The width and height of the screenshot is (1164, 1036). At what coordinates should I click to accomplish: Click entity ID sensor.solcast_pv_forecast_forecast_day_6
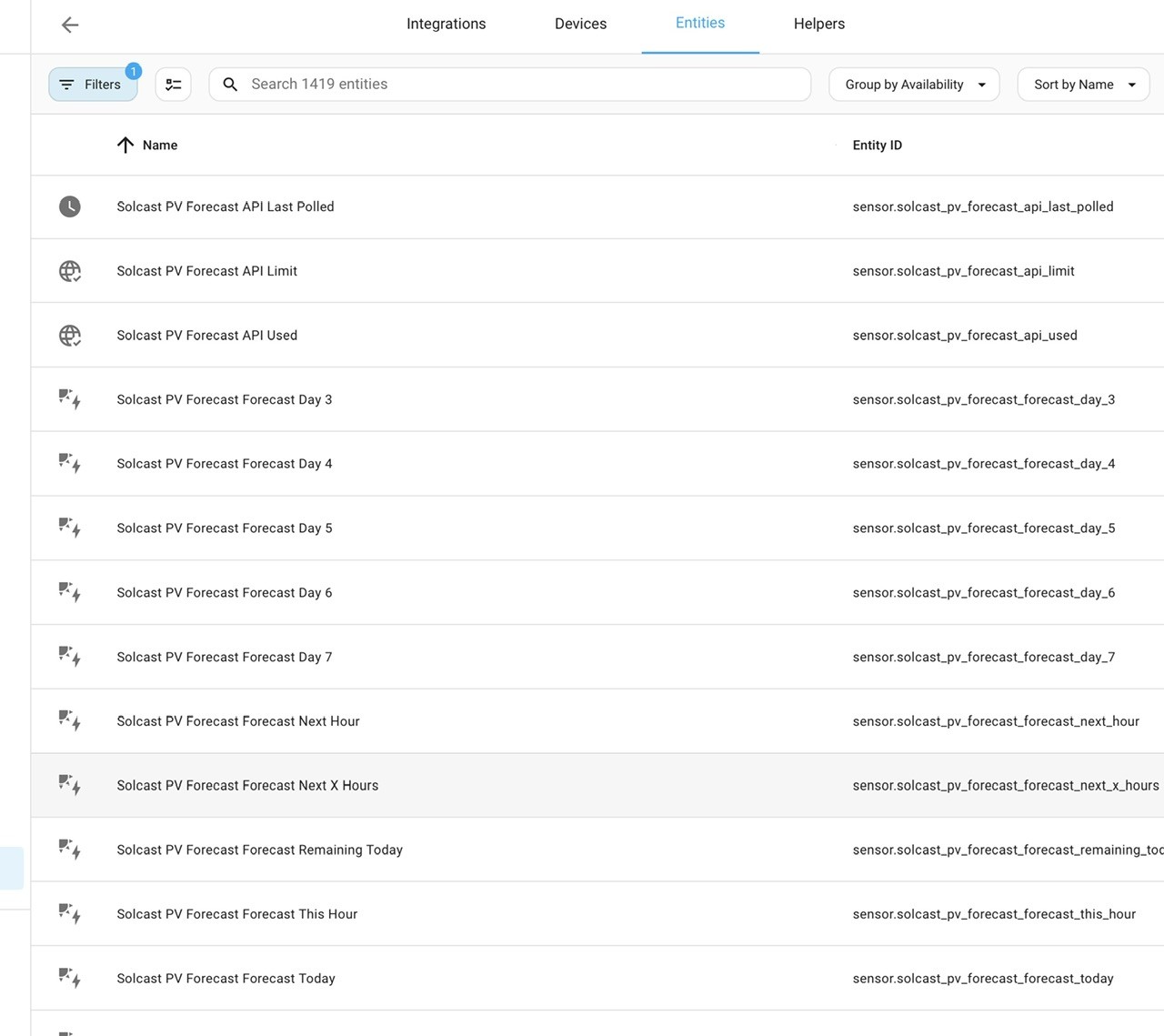pyautogui.click(x=984, y=593)
